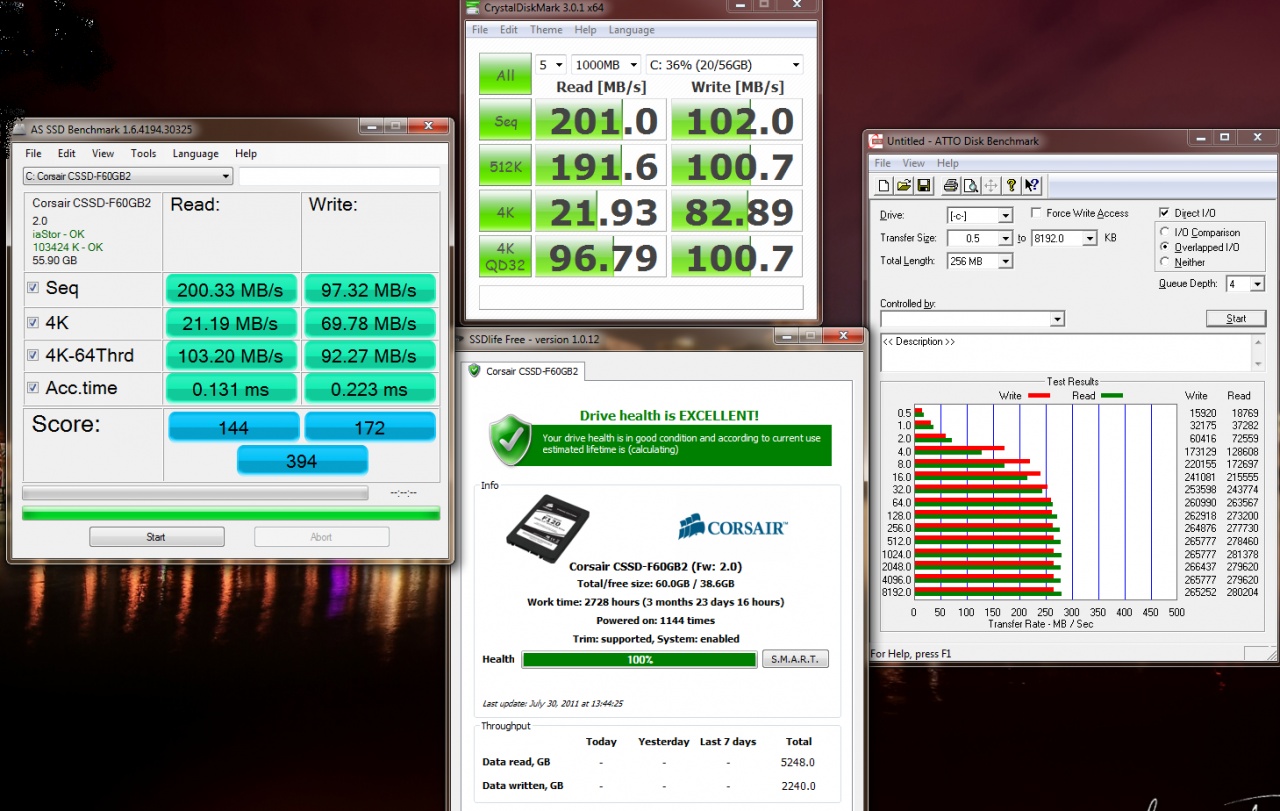This screenshot has width=1280, height=811.
Task: Open the Drive dropdown in ATTO
Action: [x=980, y=215]
